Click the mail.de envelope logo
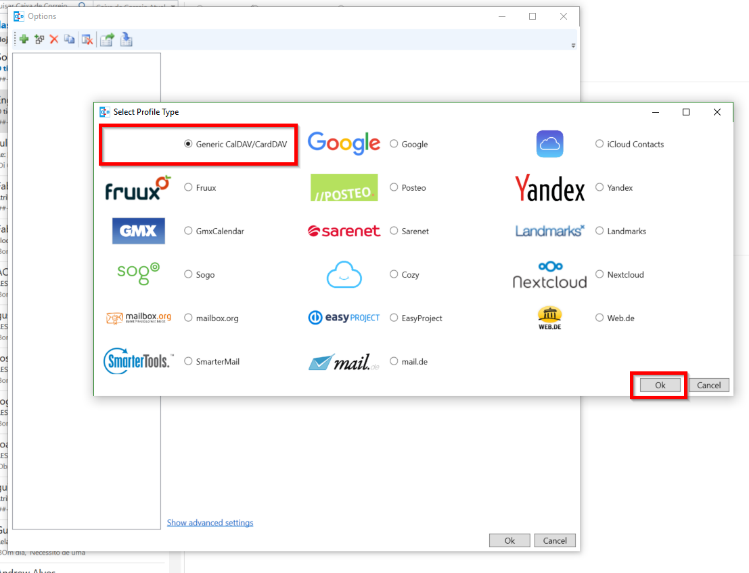Viewport: 749px width, 573px height. tap(344, 362)
